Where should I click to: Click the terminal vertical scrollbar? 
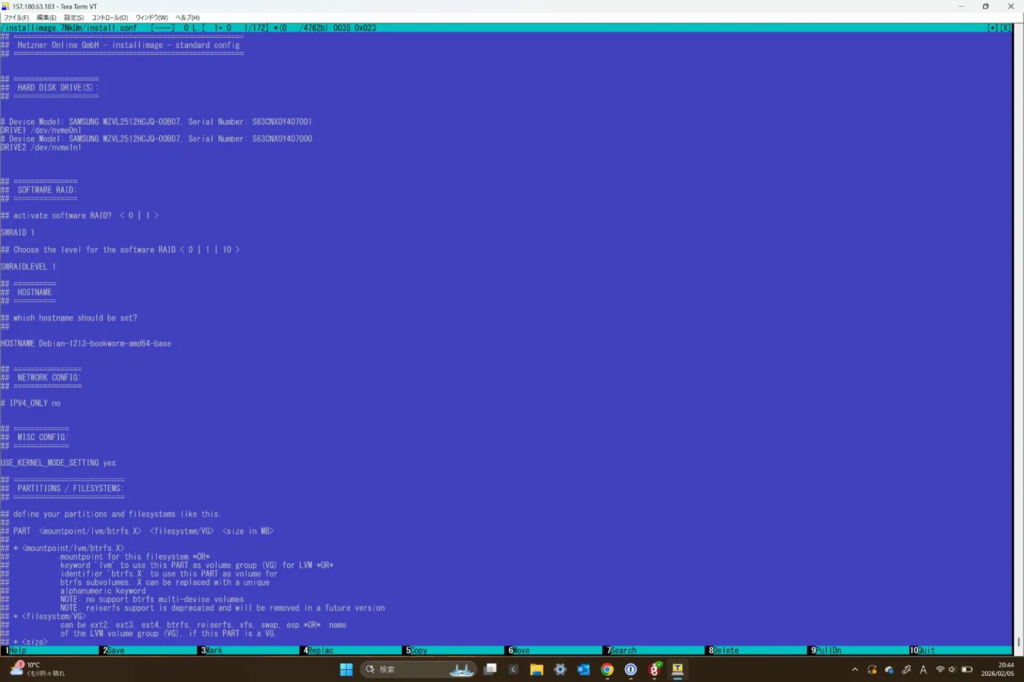pos(1019,340)
